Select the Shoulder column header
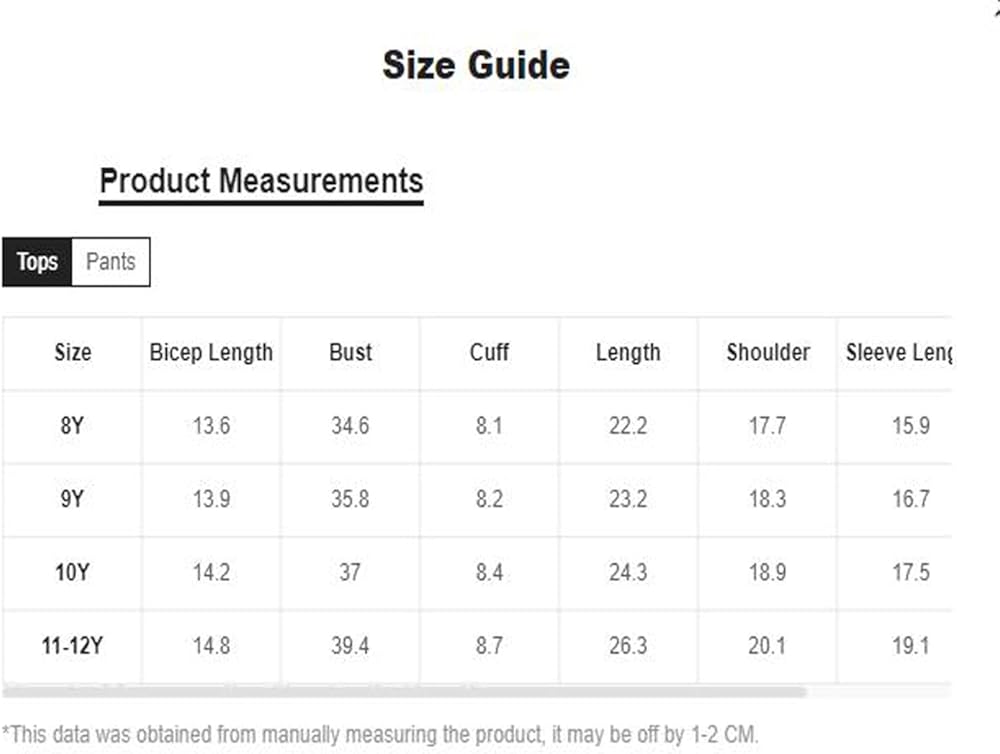The height and width of the screenshot is (754, 1000). pyautogui.click(x=768, y=352)
